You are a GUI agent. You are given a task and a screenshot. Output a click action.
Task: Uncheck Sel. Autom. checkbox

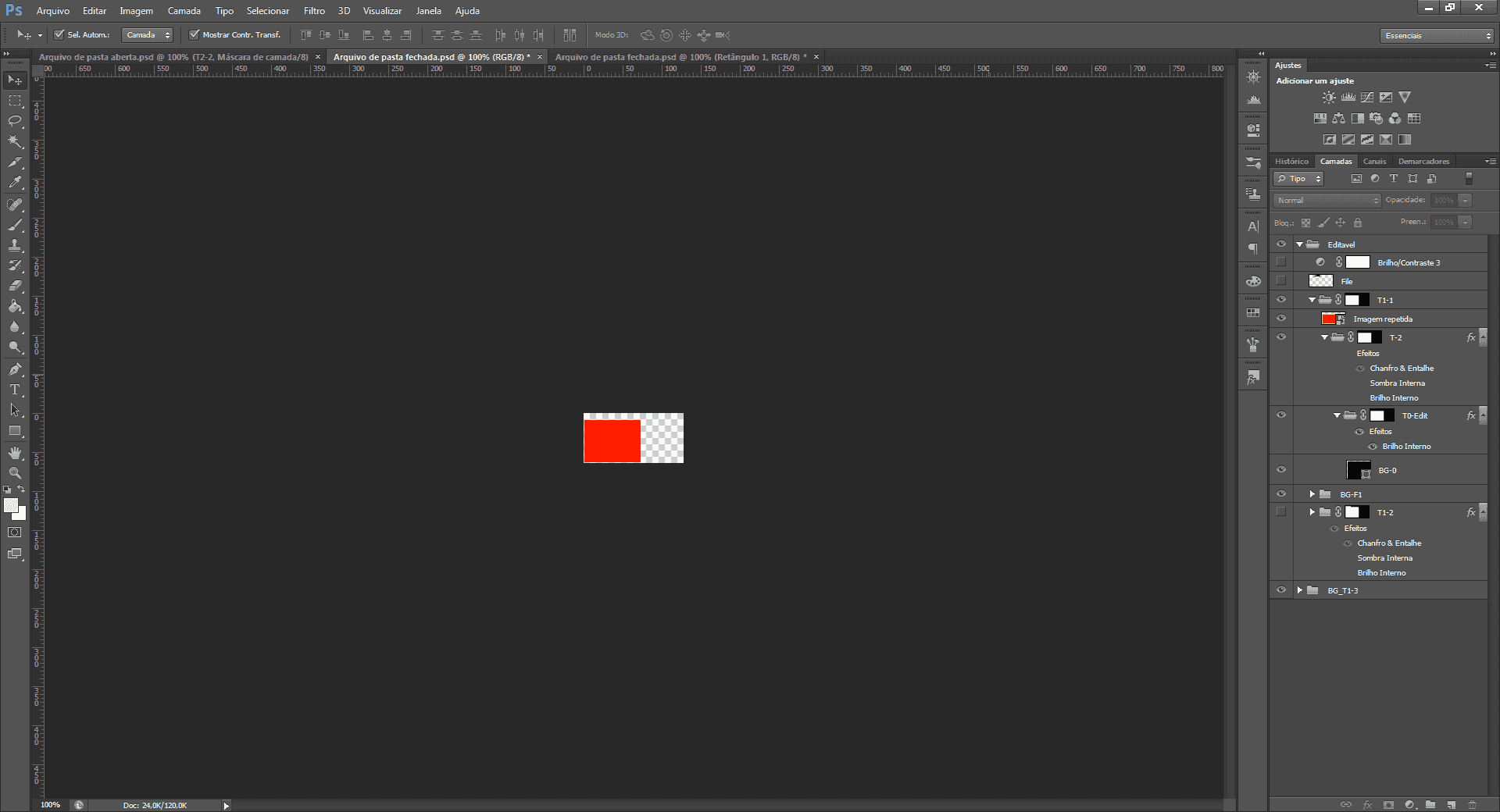59,34
